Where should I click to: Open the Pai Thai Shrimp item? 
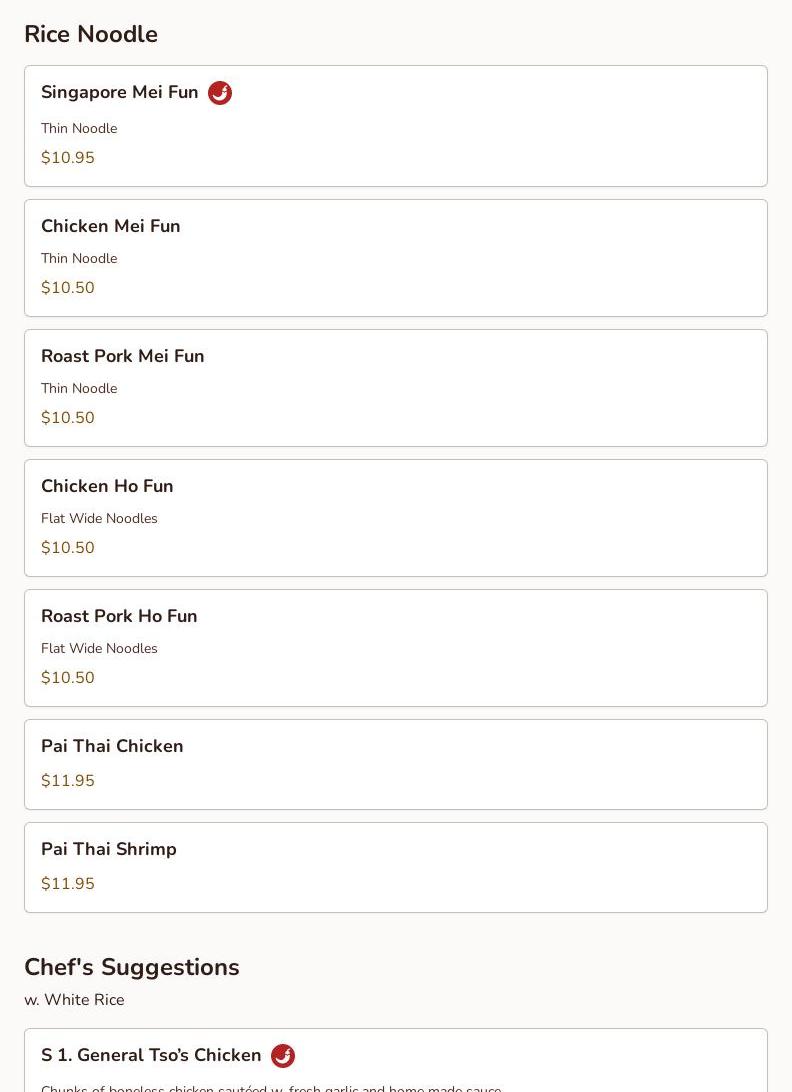click(396, 868)
